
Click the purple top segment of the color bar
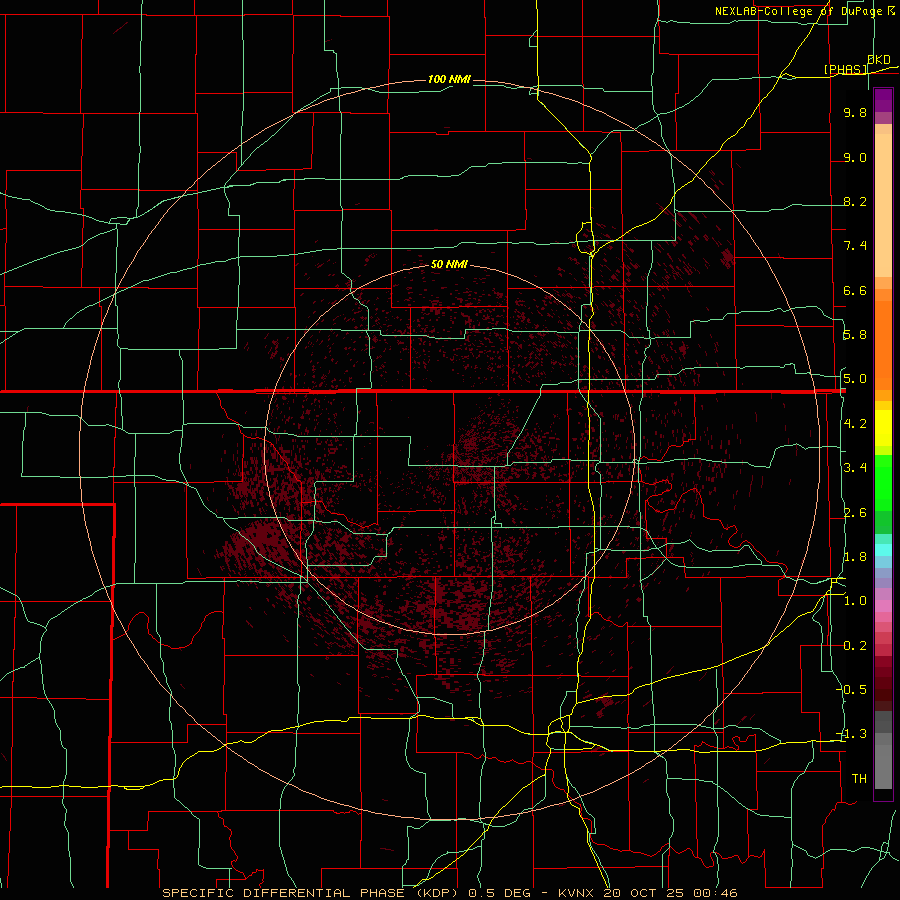pos(883,100)
